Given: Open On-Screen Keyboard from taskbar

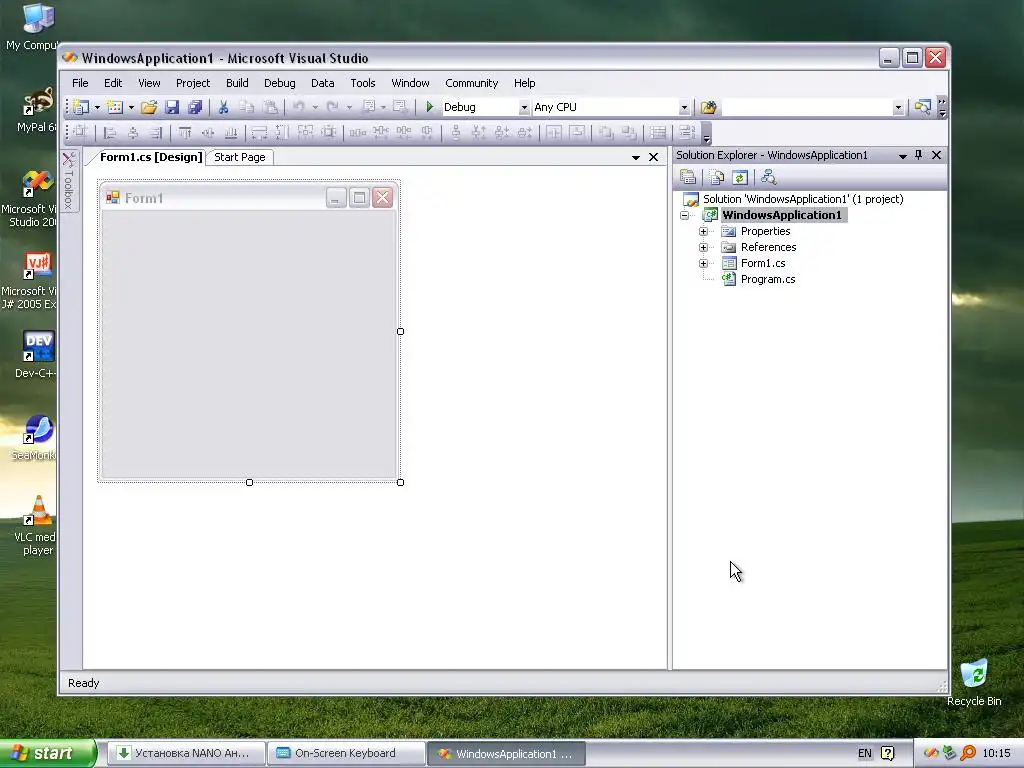Looking at the screenshot, I should 345,754.
